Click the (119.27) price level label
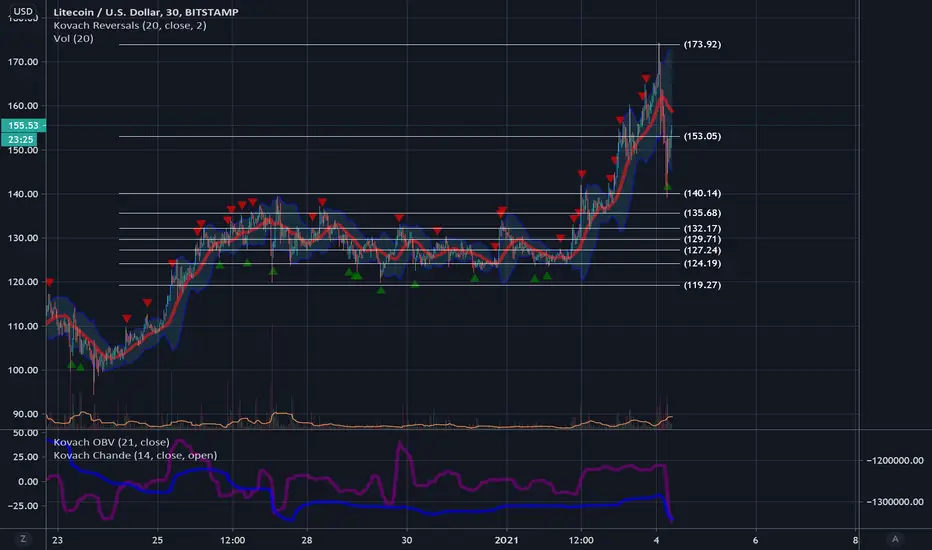This screenshot has width=932, height=550. 702,285
